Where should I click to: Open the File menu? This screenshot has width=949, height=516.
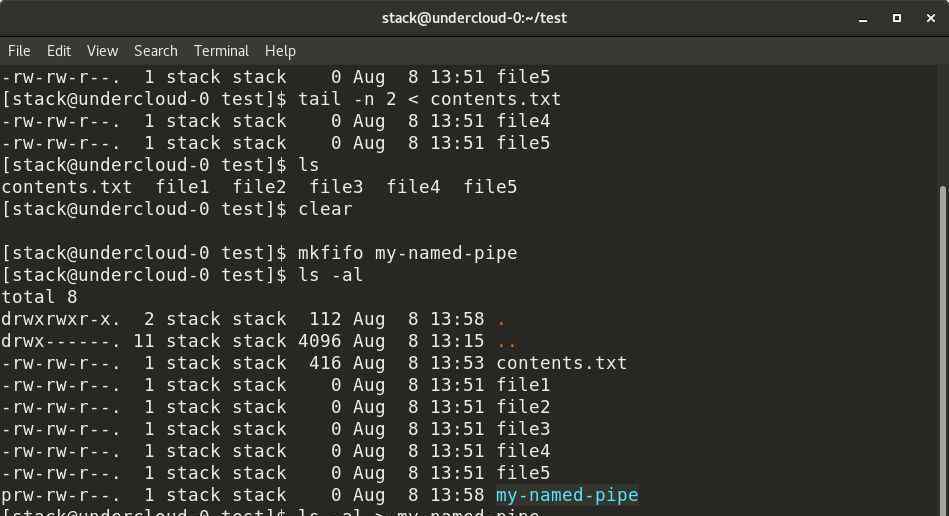19,51
